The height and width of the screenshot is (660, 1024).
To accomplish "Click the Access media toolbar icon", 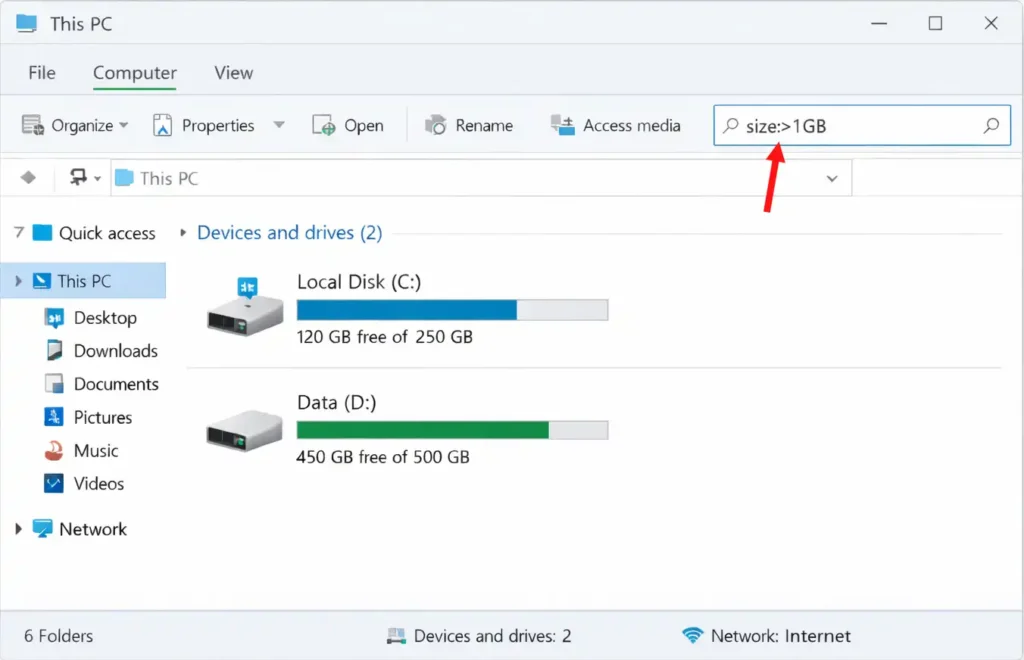I will (x=563, y=126).
